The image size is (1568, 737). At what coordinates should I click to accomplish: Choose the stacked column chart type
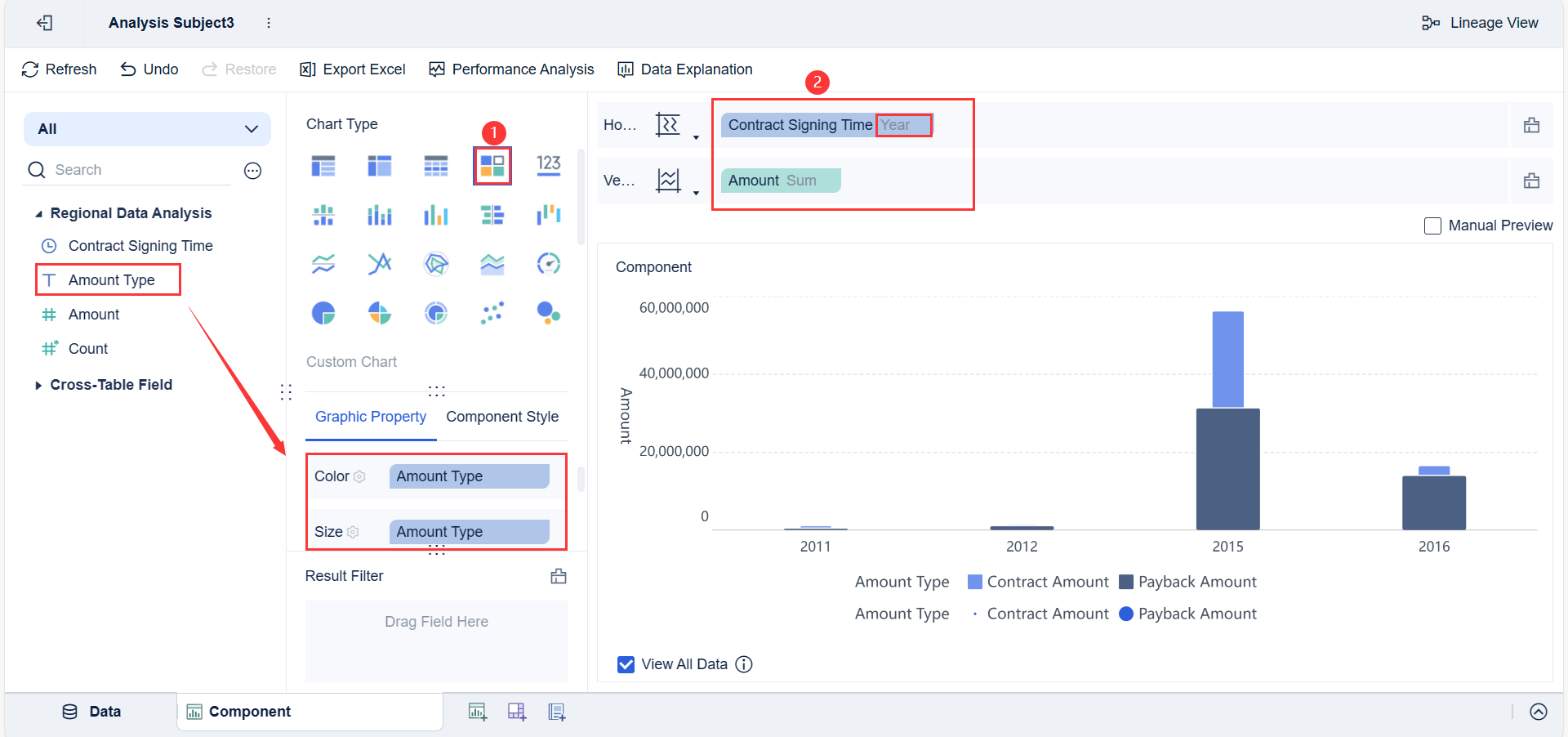(x=380, y=215)
